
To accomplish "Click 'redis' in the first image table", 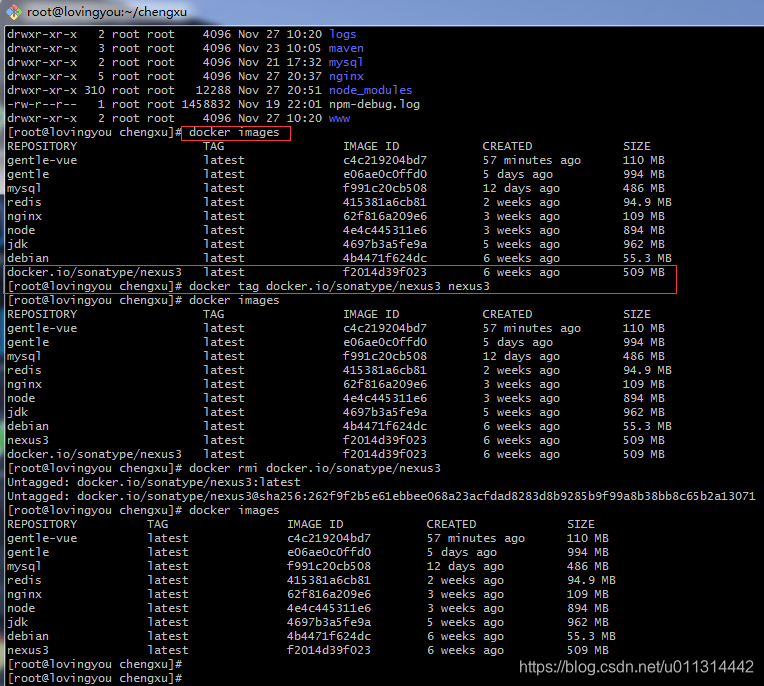I will click(x=24, y=202).
